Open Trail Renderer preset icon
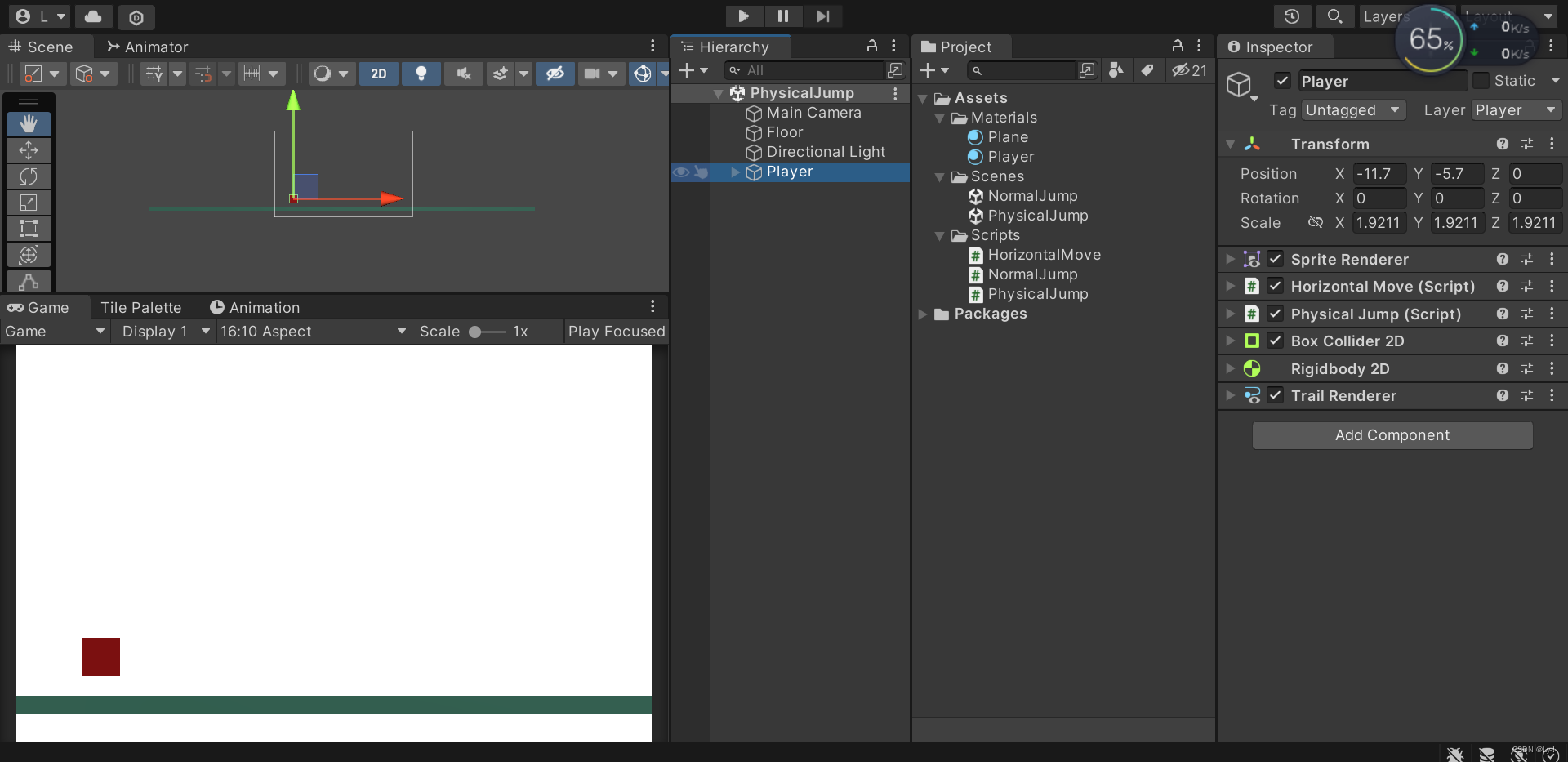 (1527, 395)
